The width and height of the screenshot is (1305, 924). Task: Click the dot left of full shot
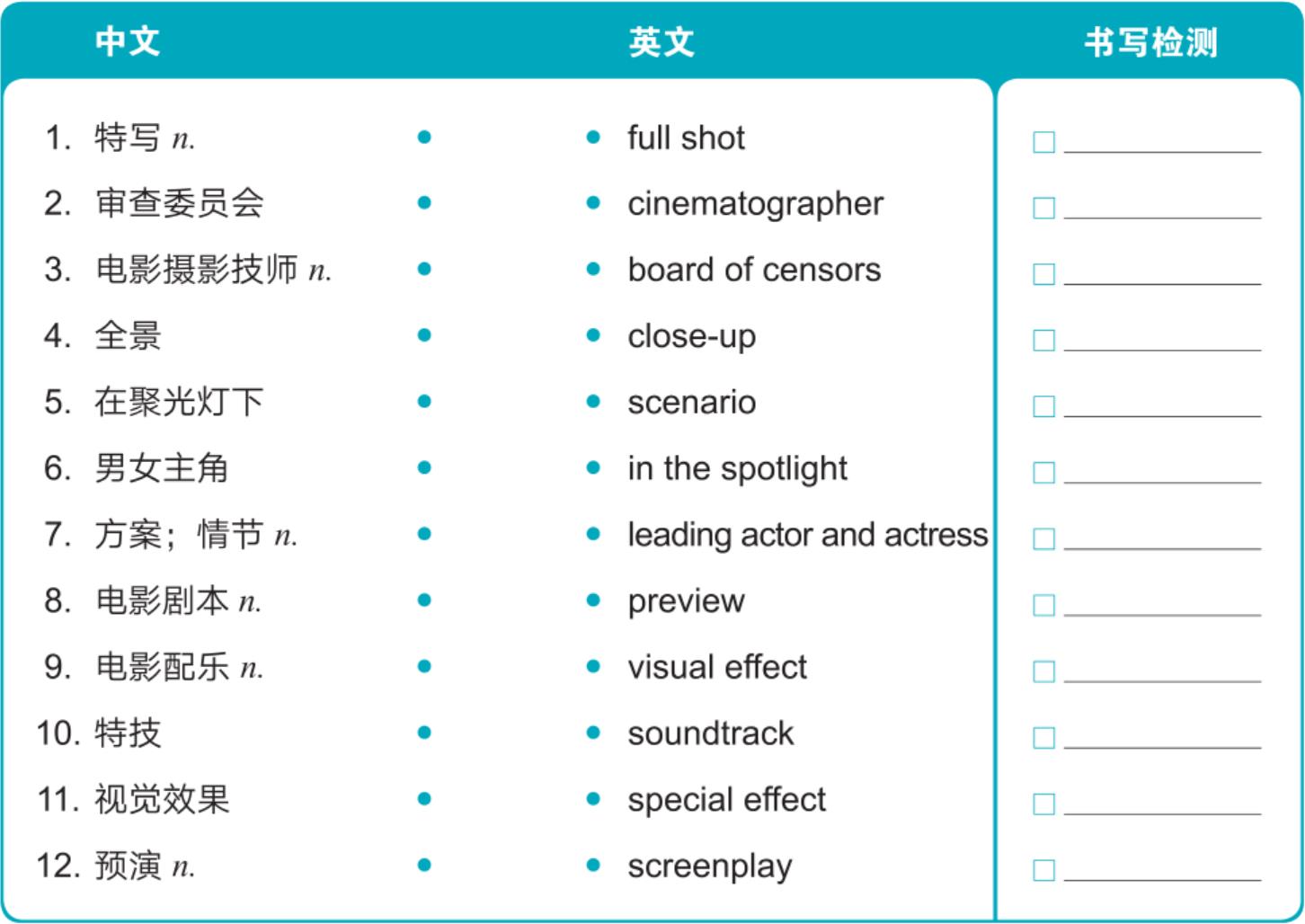[x=593, y=138]
